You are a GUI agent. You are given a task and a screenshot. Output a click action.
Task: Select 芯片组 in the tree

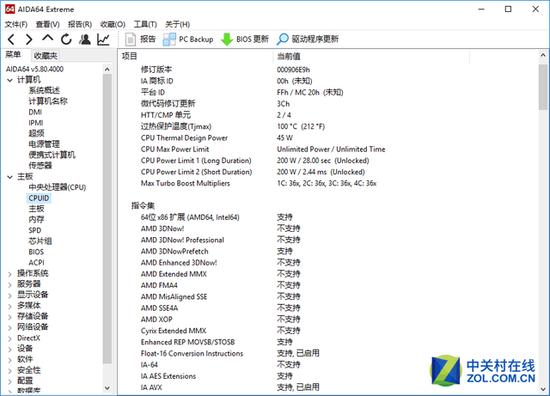point(40,241)
